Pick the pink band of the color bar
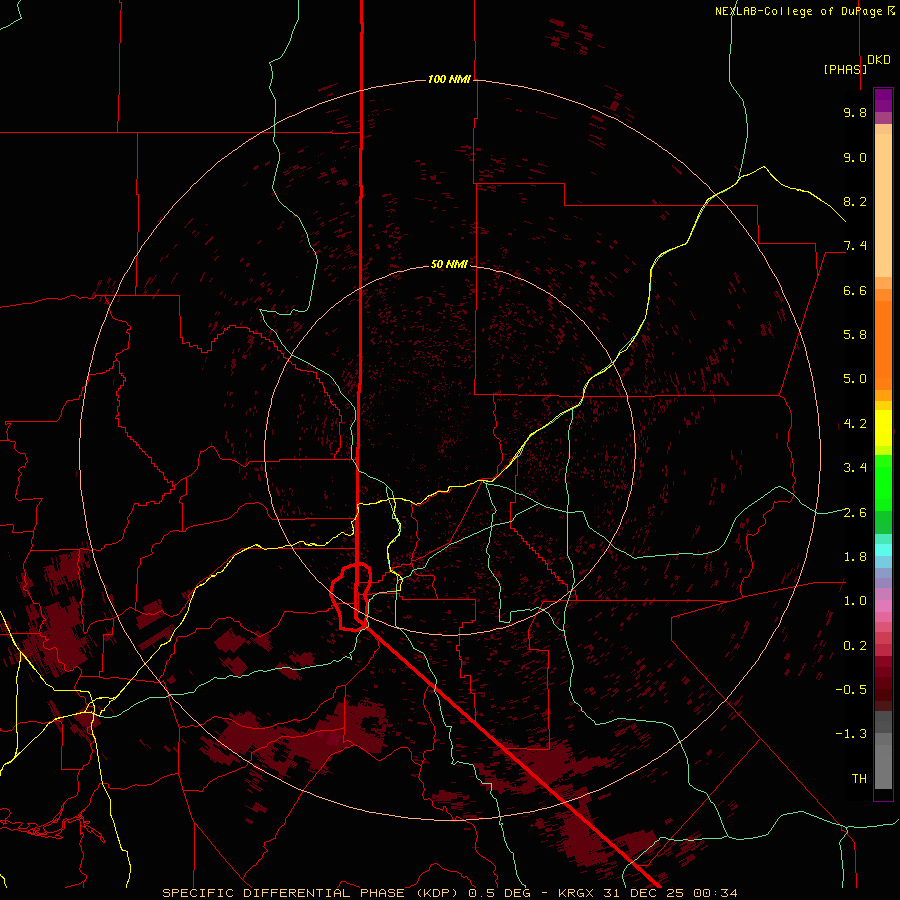 pos(883,605)
